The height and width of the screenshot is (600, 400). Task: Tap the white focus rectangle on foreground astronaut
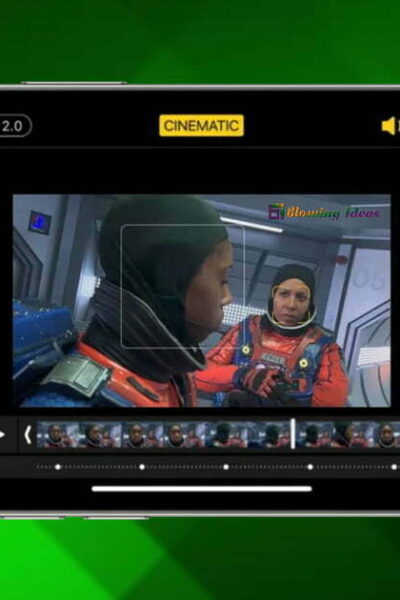(182, 286)
